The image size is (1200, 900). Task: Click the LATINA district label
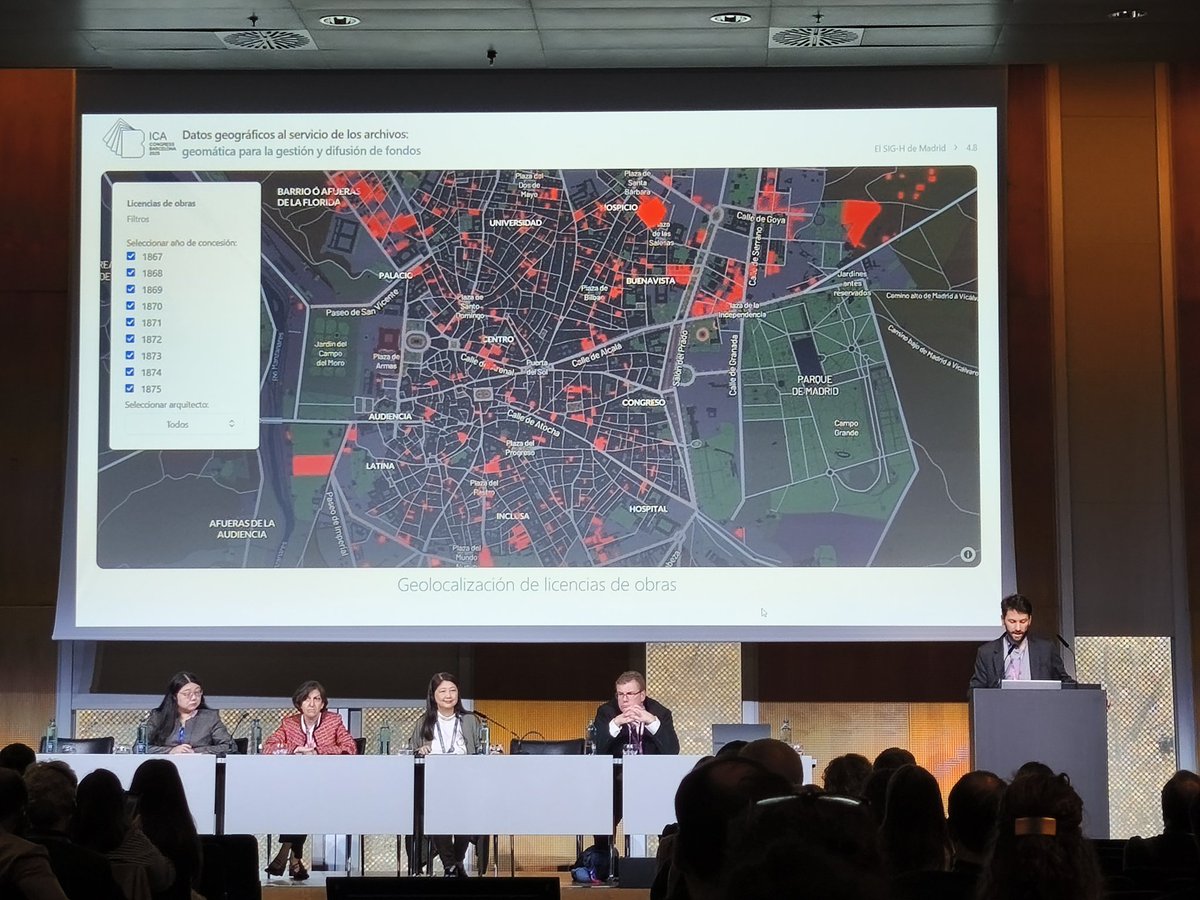coord(380,465)
